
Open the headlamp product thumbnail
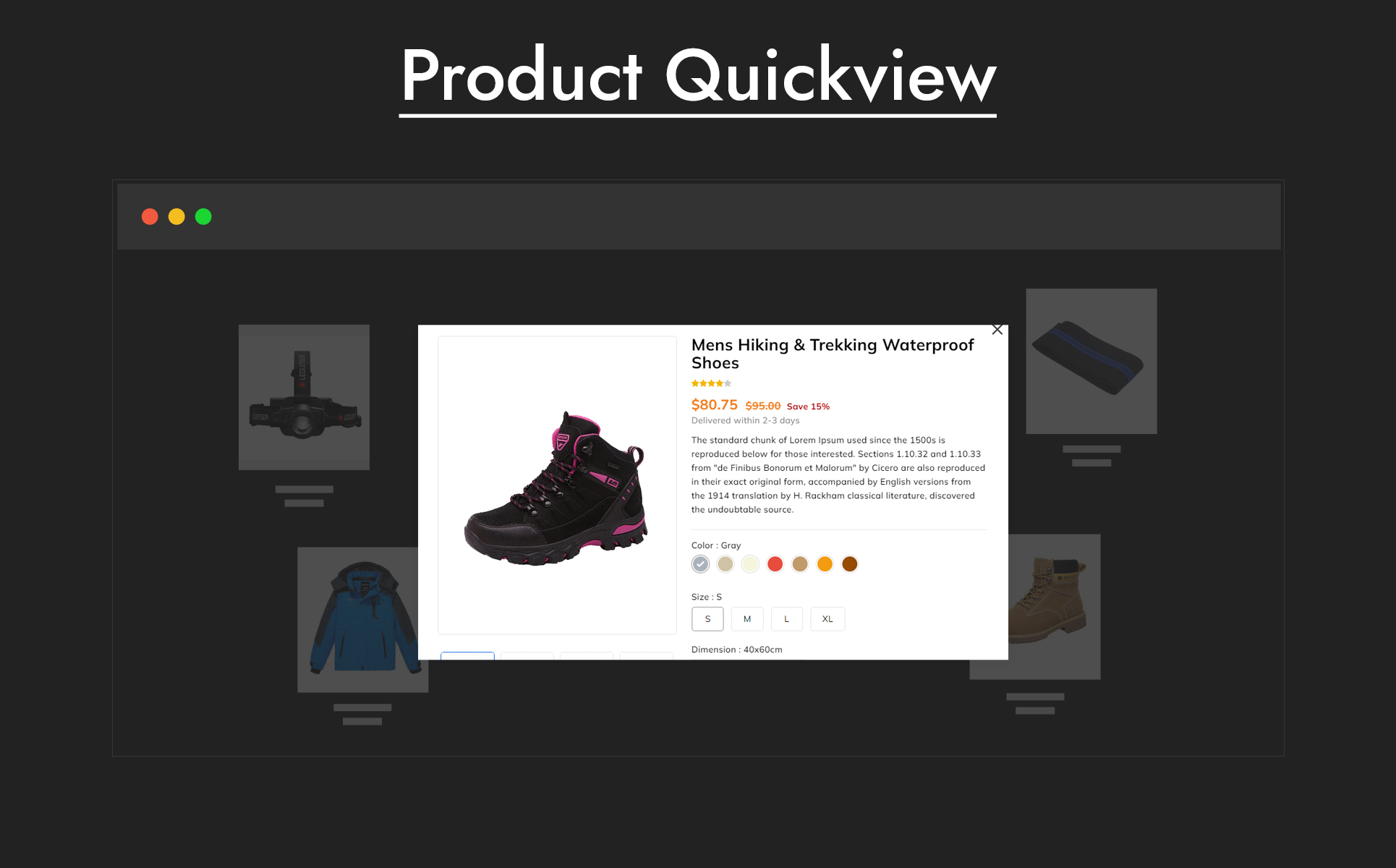(x=304, y=397)
